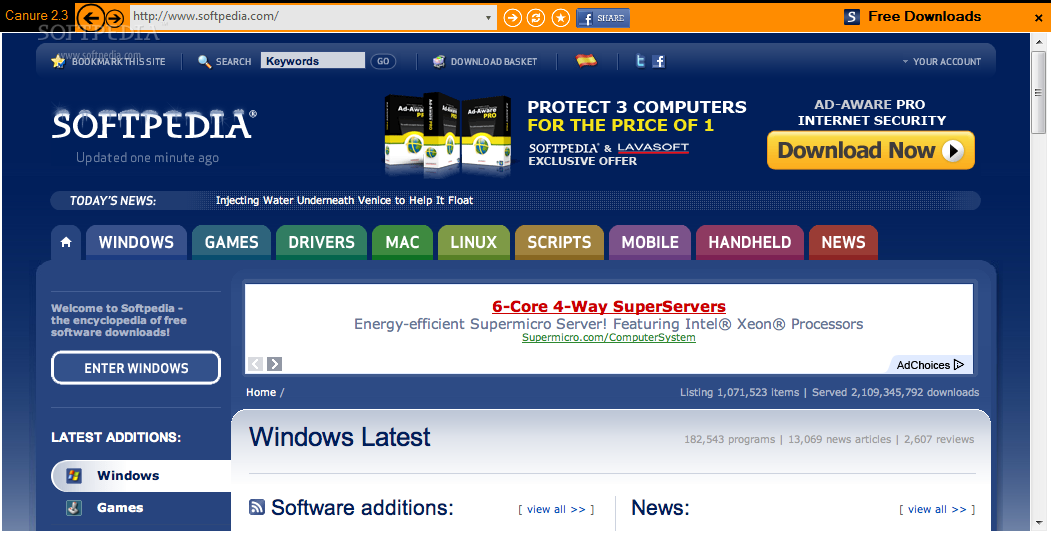Open the Venice news headline
The image size is (1051, 537).
tap(344, 200)
